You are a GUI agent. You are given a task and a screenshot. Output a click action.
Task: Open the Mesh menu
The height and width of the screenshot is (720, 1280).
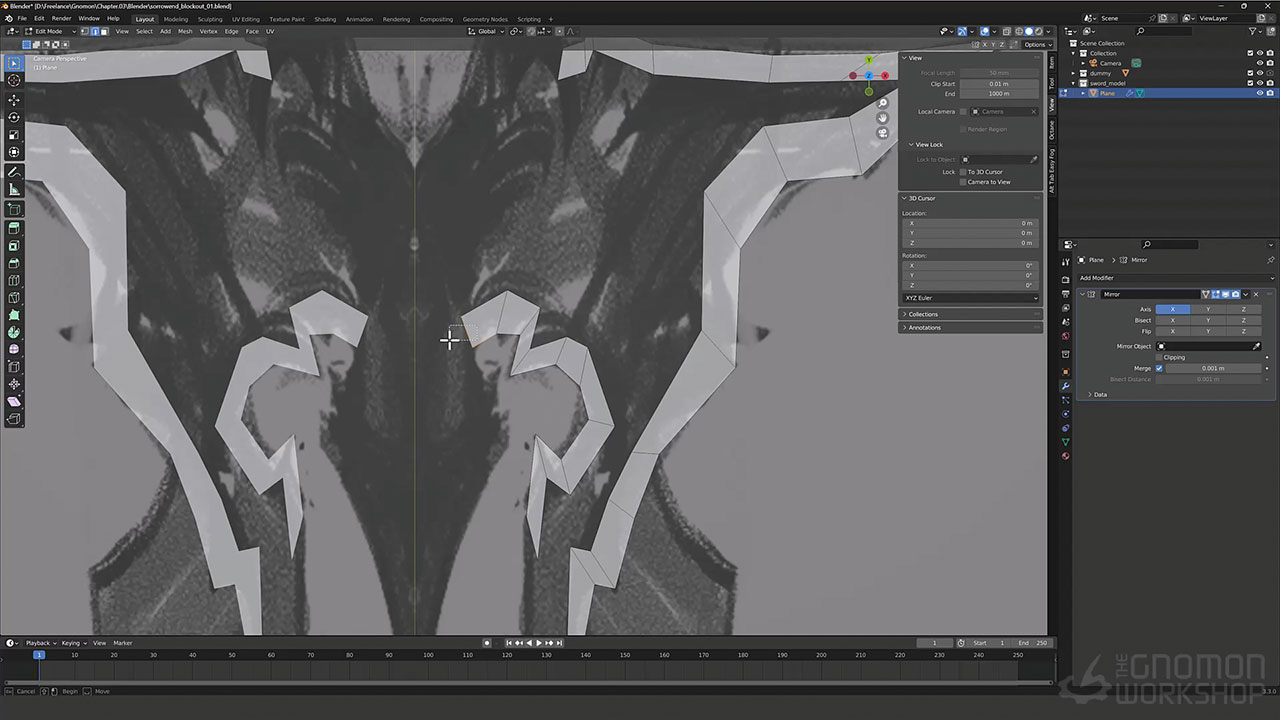click(185, 31)
